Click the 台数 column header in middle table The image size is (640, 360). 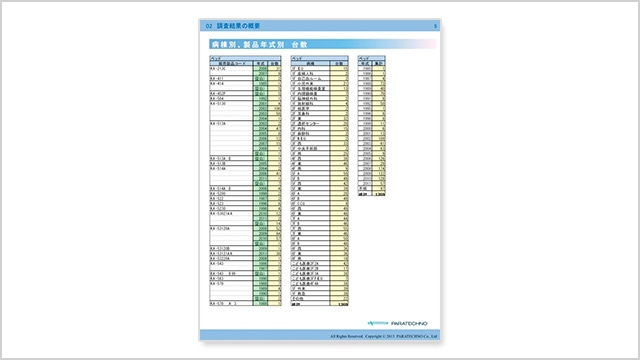tap(339, 63)
